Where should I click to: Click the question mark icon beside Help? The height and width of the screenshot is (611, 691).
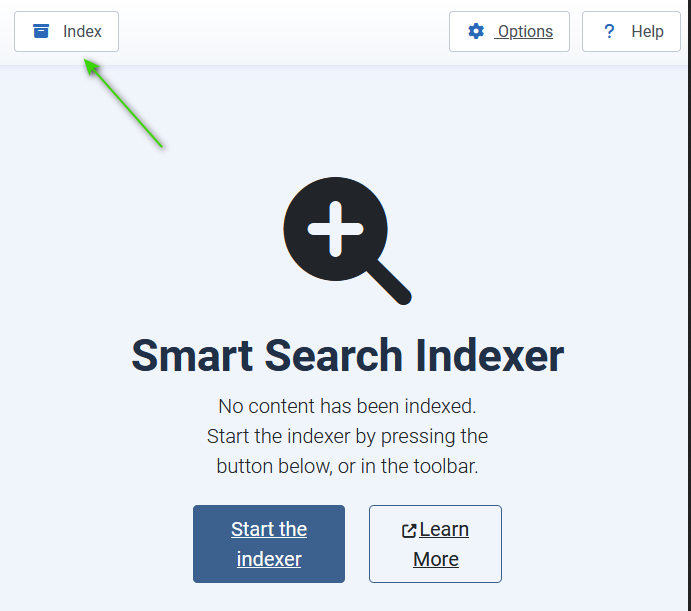coord(609,31)
